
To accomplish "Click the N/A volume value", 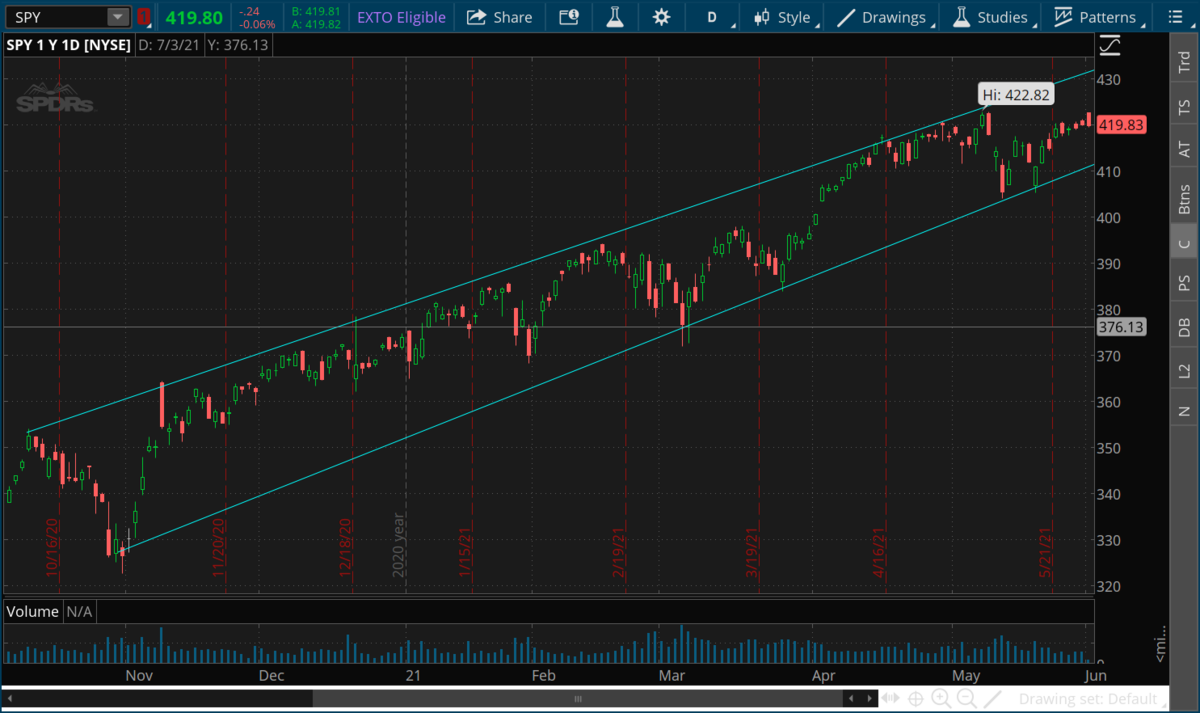I will tap(78, 611).
